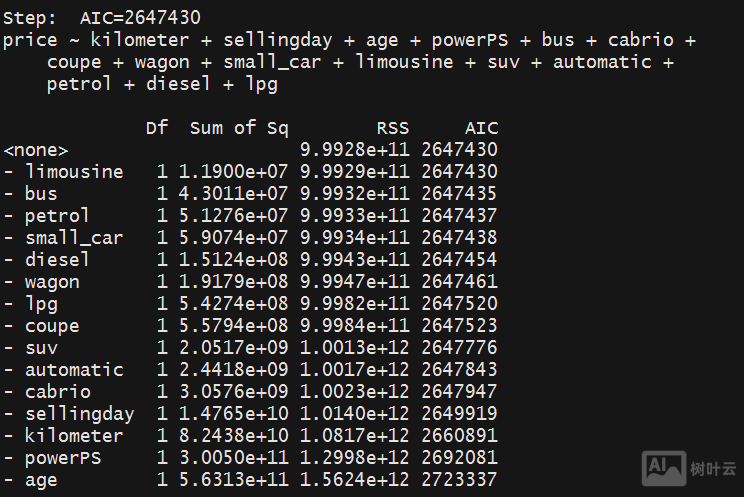The height and width of the screenshot is (497, 744).
Task: Click AIC value 2723337 in age row
Action: pyautogui.click(x=459, y=480)
